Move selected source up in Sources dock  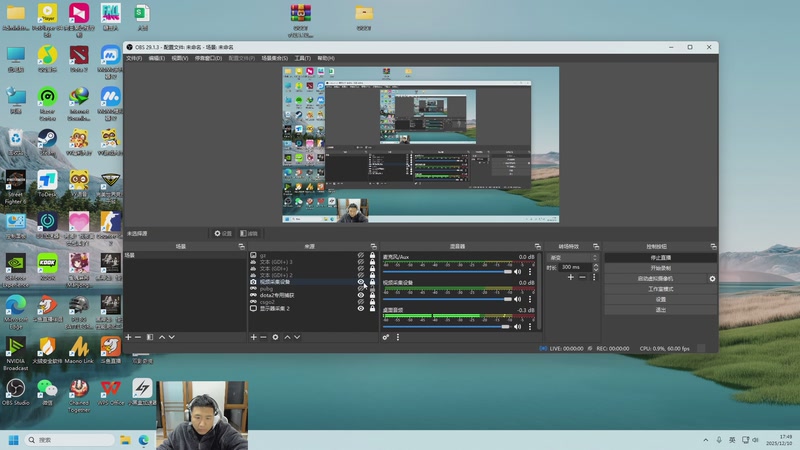point(287,337)
